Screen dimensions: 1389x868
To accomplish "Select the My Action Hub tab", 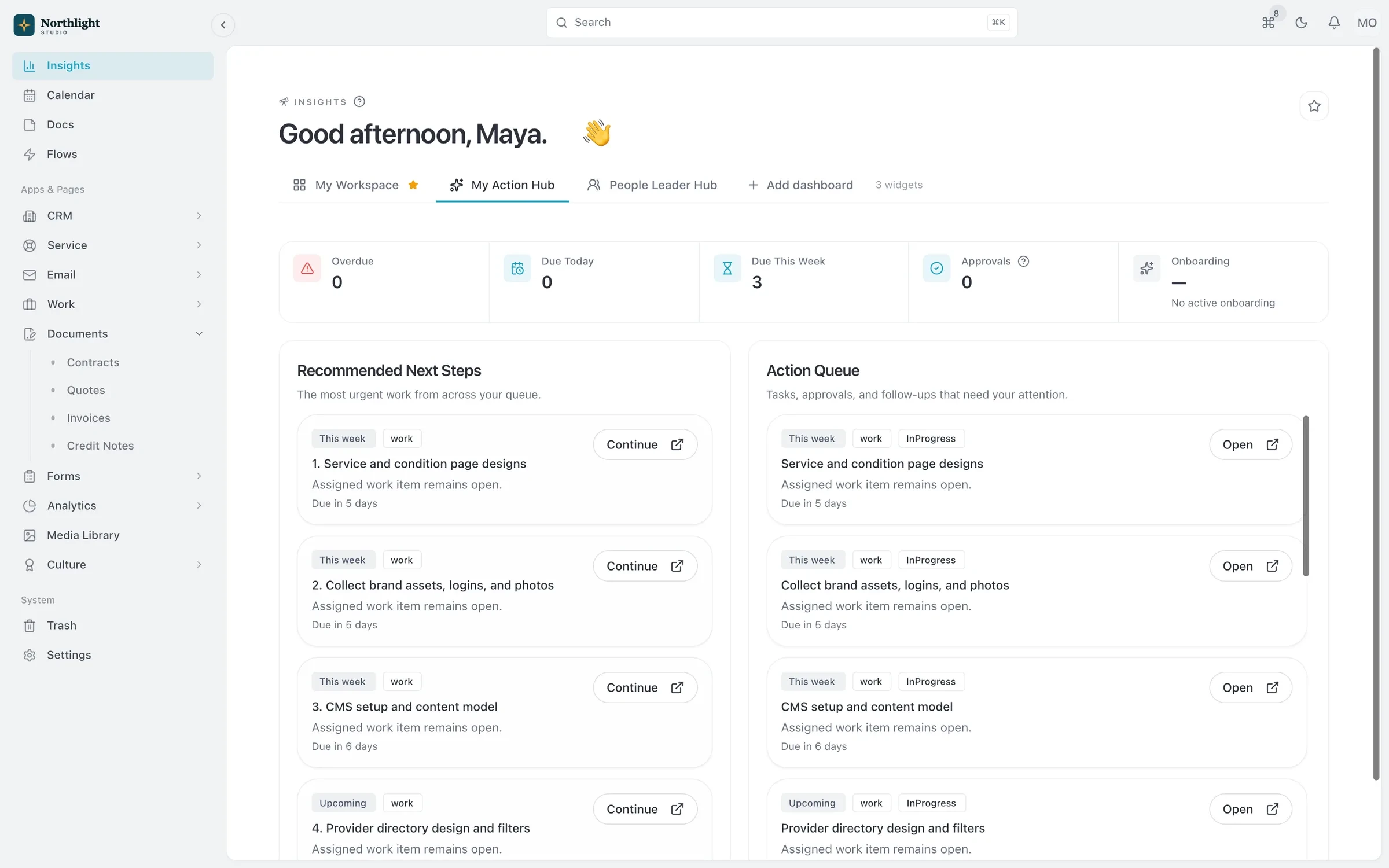I will point(502,185).
